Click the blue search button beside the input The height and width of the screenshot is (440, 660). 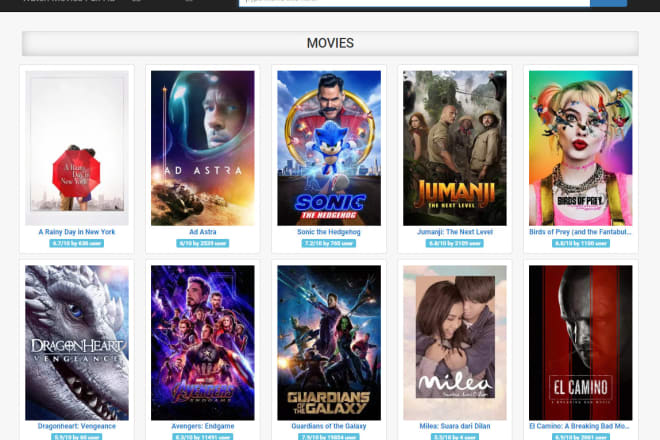[x=608, y=3]
